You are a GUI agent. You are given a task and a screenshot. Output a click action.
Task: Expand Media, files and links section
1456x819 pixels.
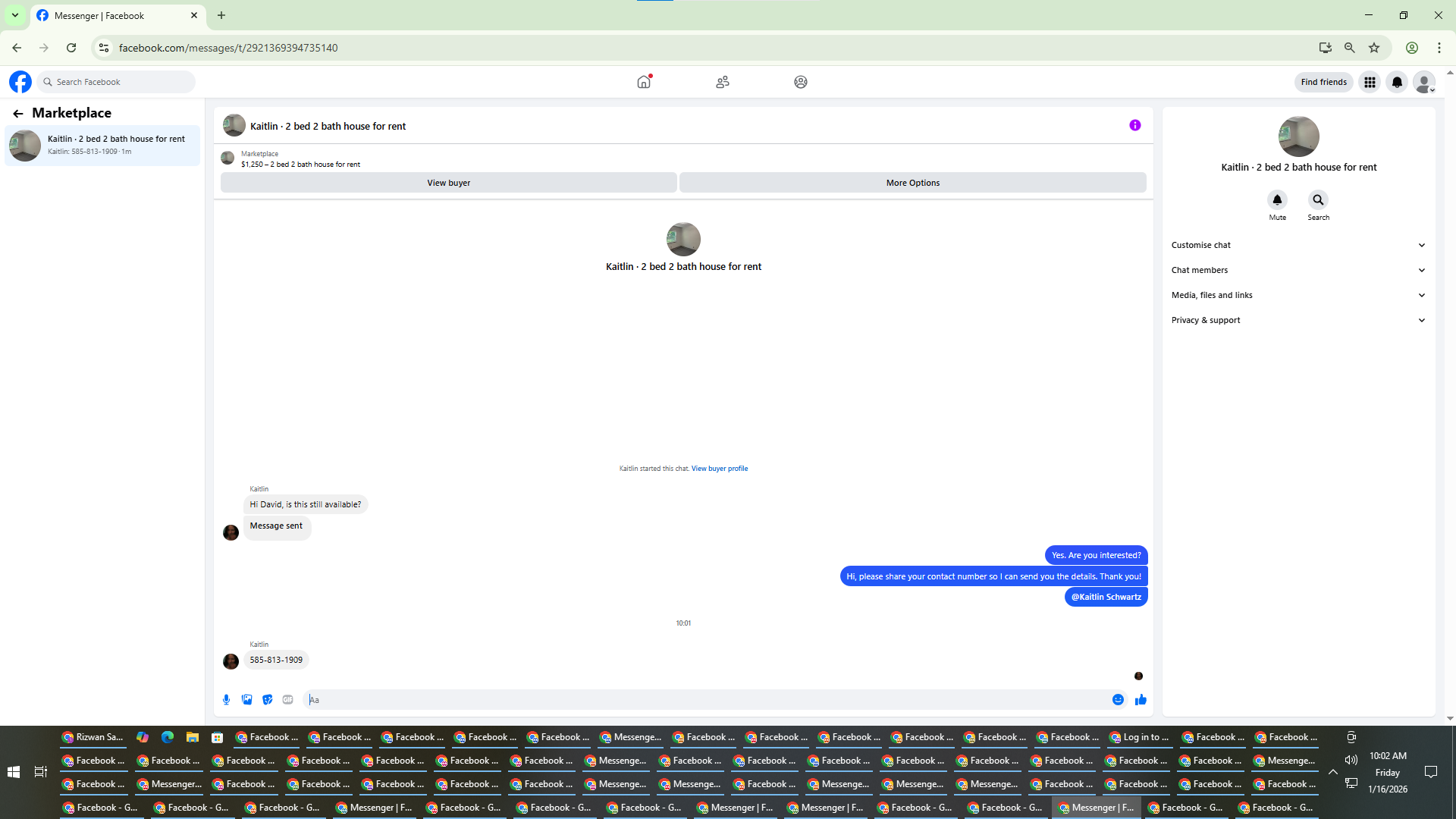[x=1298, y=295]
